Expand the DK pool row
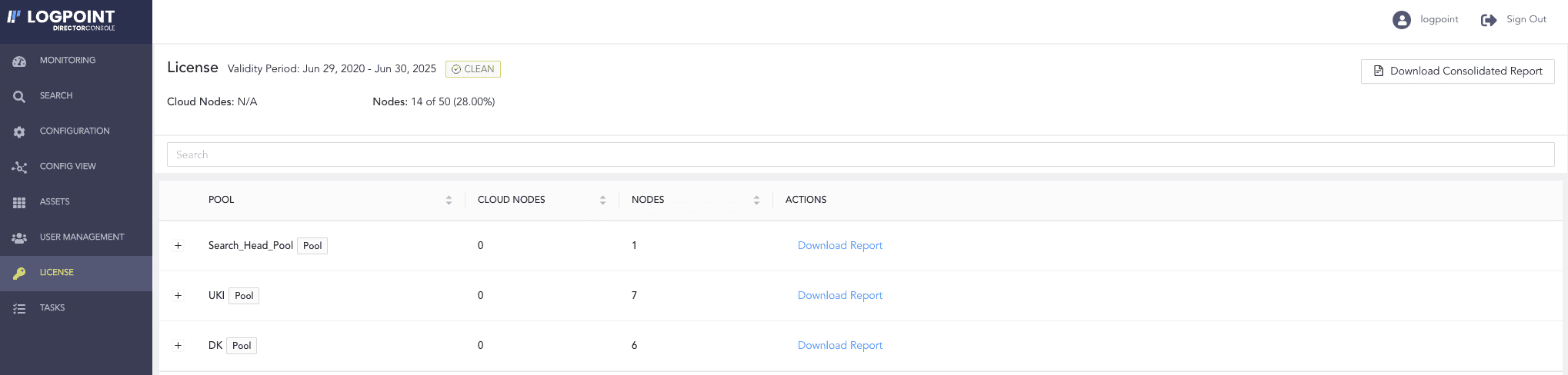1568x375 pixels. (x=178, y=346)
